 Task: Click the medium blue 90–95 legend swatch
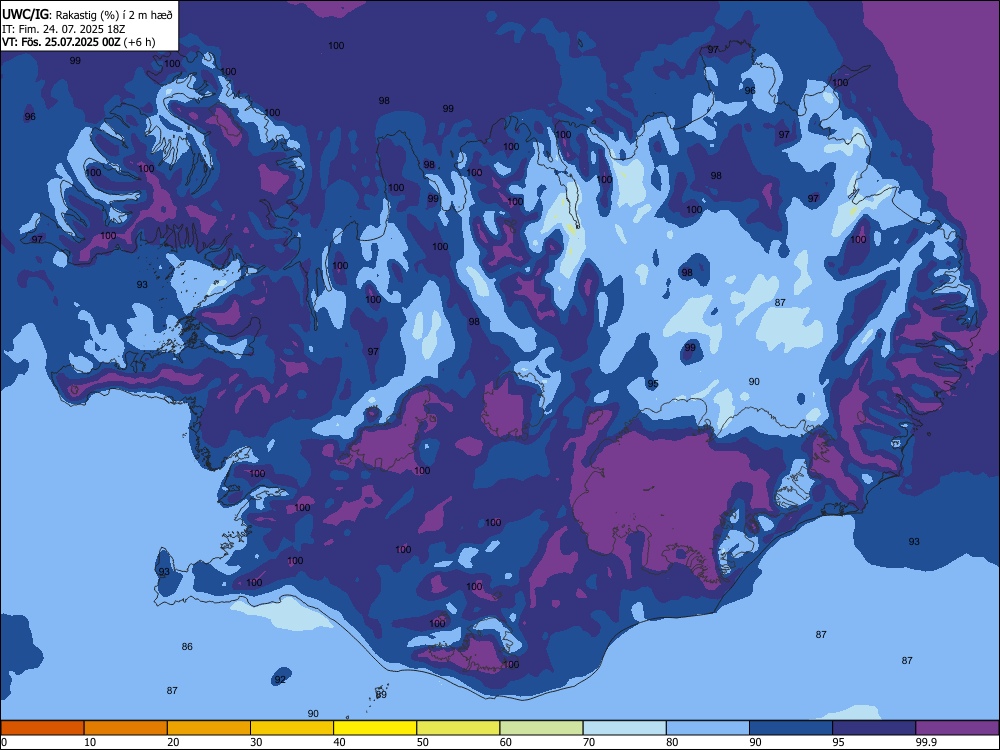[x=791, y=728]
